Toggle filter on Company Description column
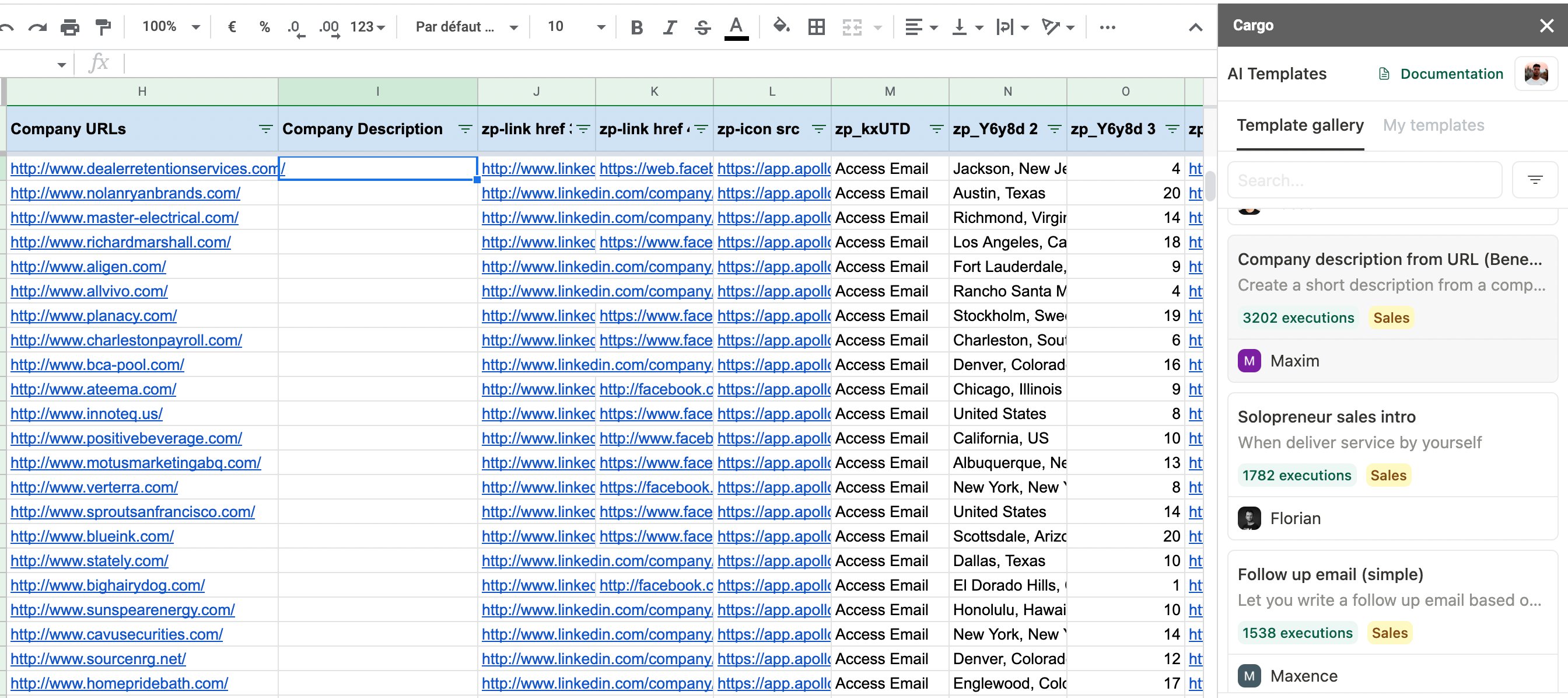Screen dimensions: 1568x698 click(465, 129)
